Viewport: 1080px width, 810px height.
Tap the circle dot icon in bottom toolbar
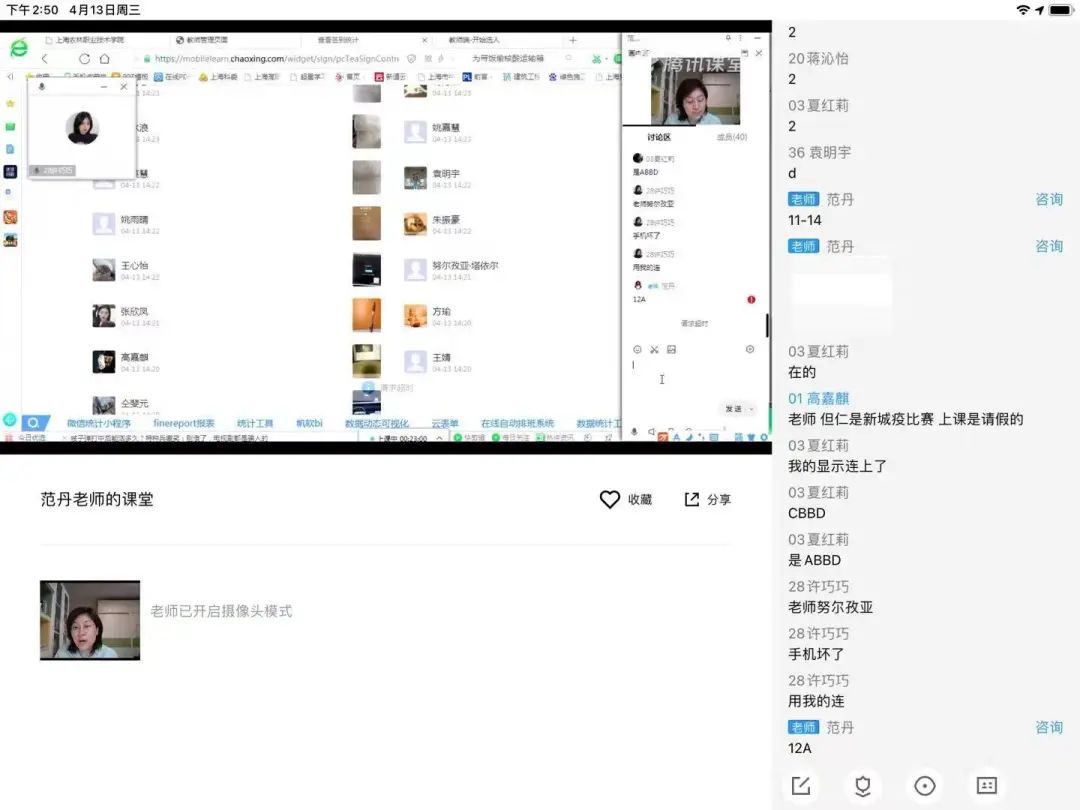pos(925,786)
